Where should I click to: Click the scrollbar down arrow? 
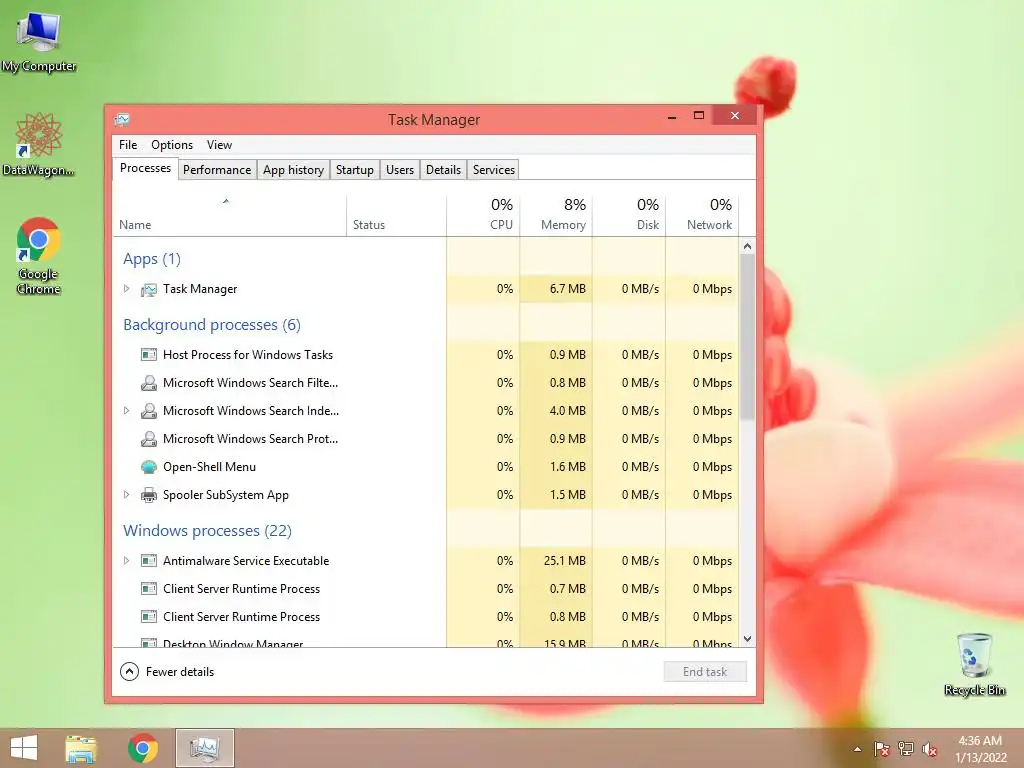coord(748,639)
